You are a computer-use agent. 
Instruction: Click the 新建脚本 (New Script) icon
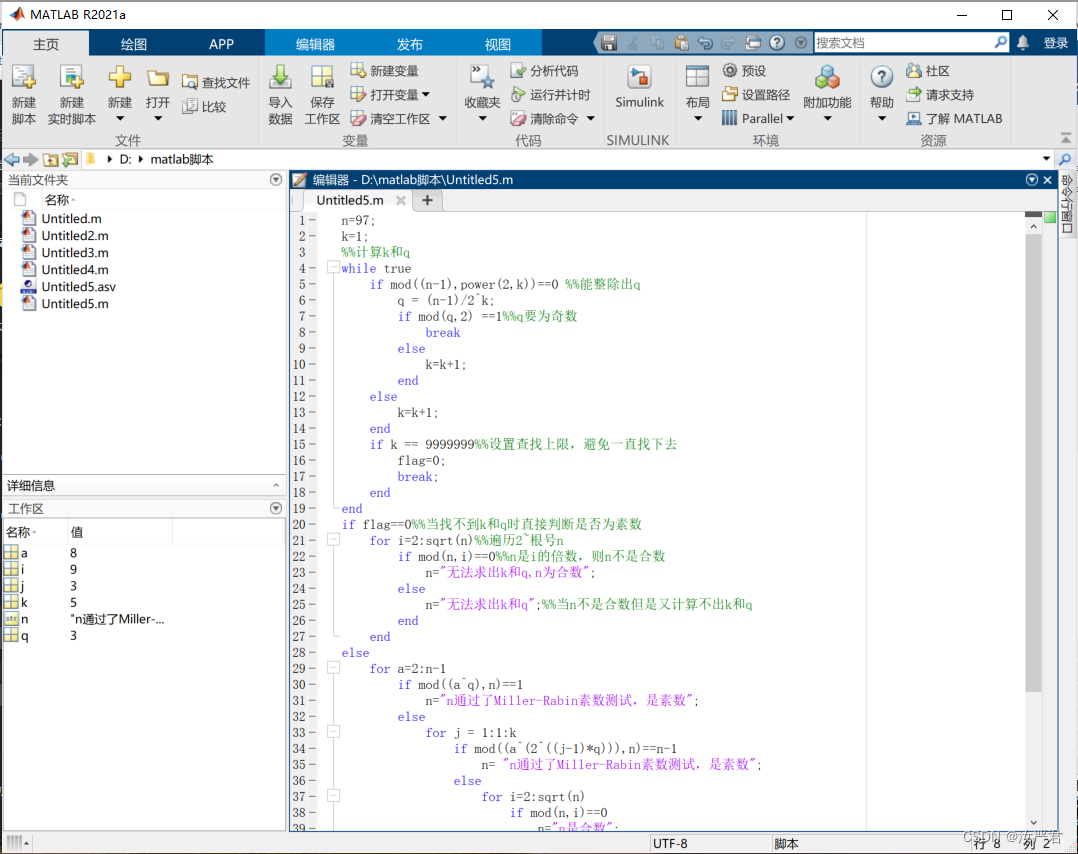point(24,77)
